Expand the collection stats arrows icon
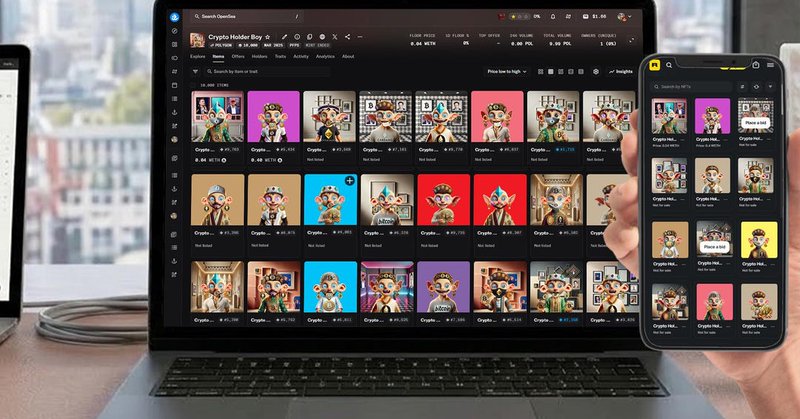The width and height of the screenshot is (800, 419). tap(631, 40)
